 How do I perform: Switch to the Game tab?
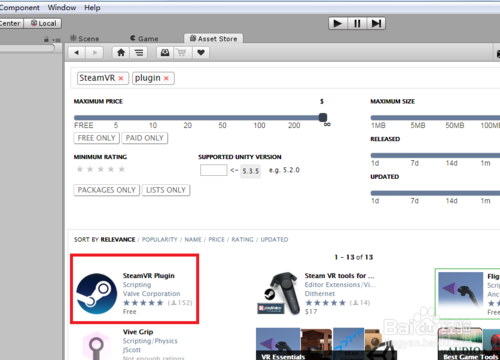[144, 39]
